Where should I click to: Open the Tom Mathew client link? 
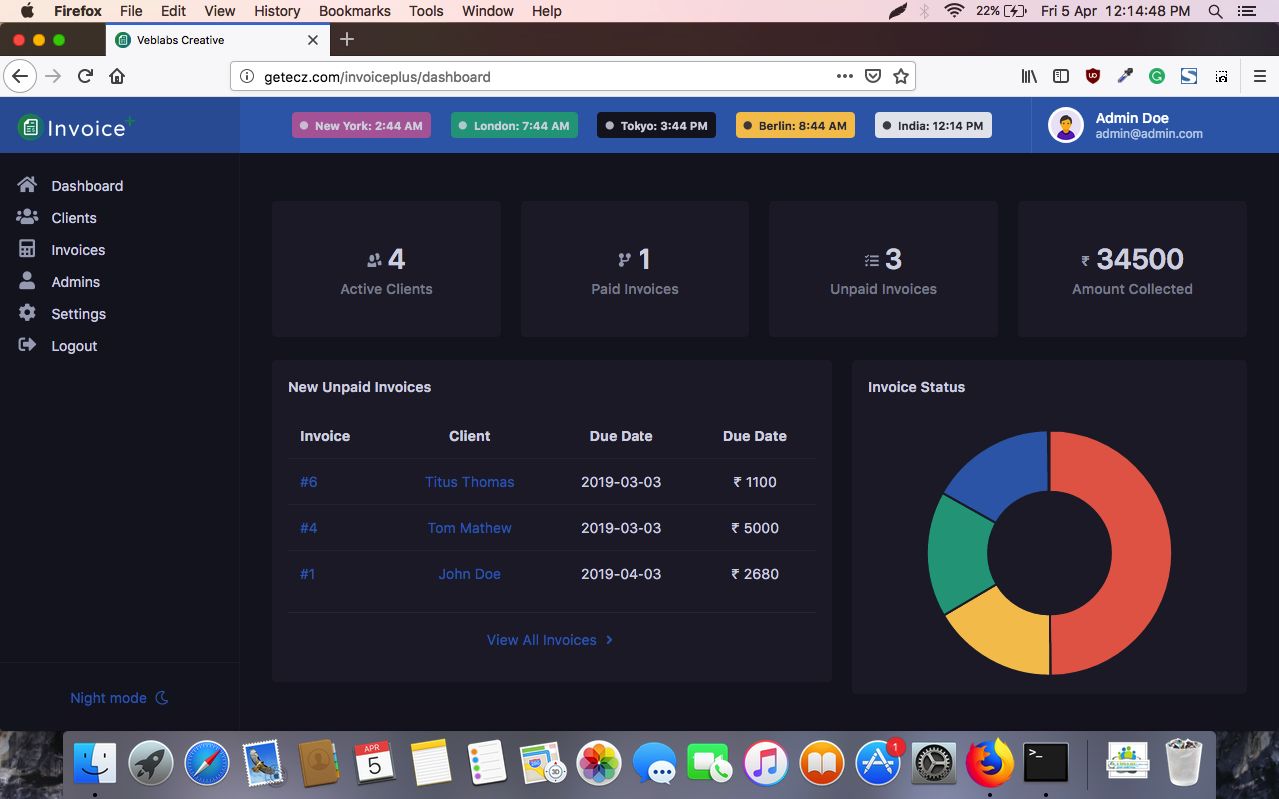point(469,528)
